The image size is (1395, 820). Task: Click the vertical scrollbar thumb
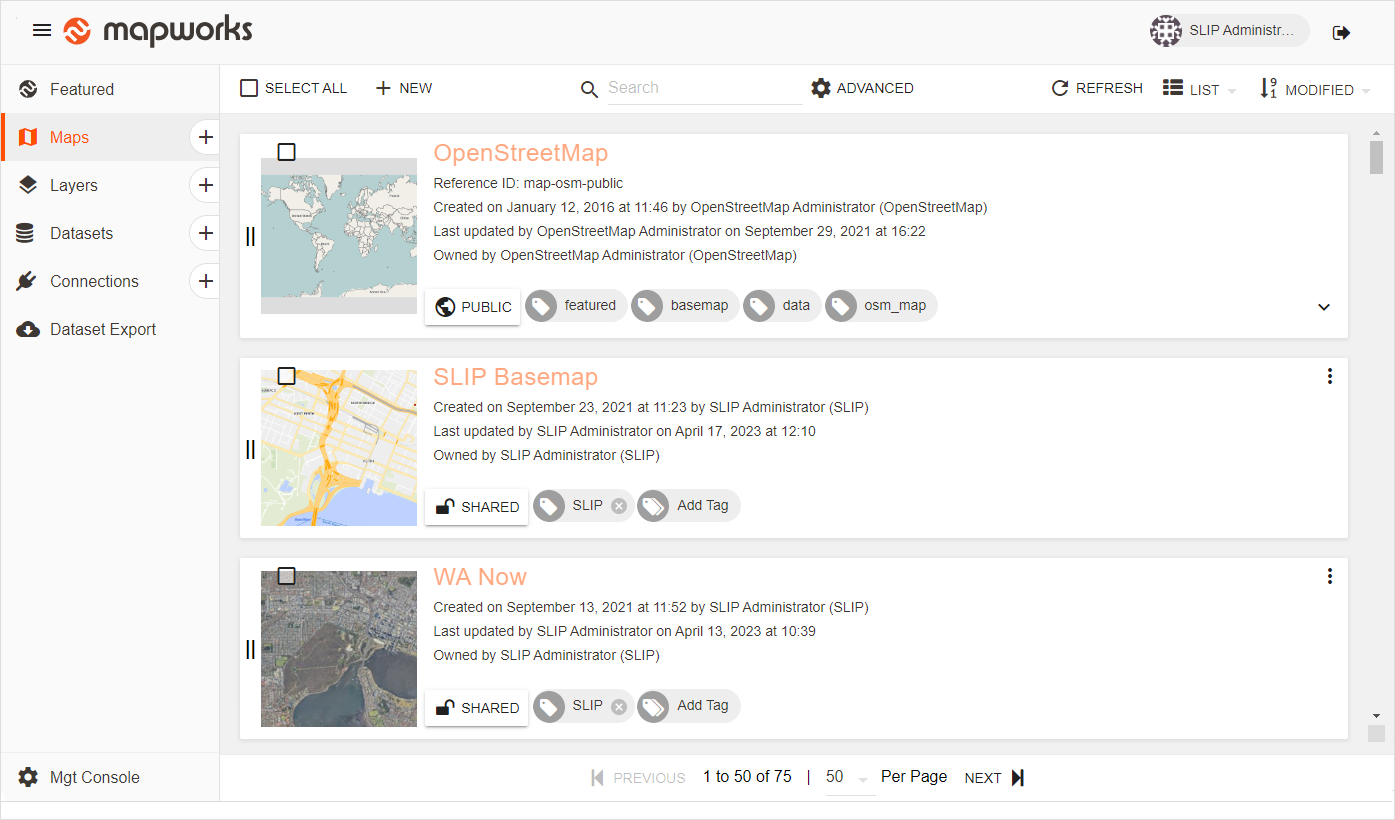coord(1376,157)
